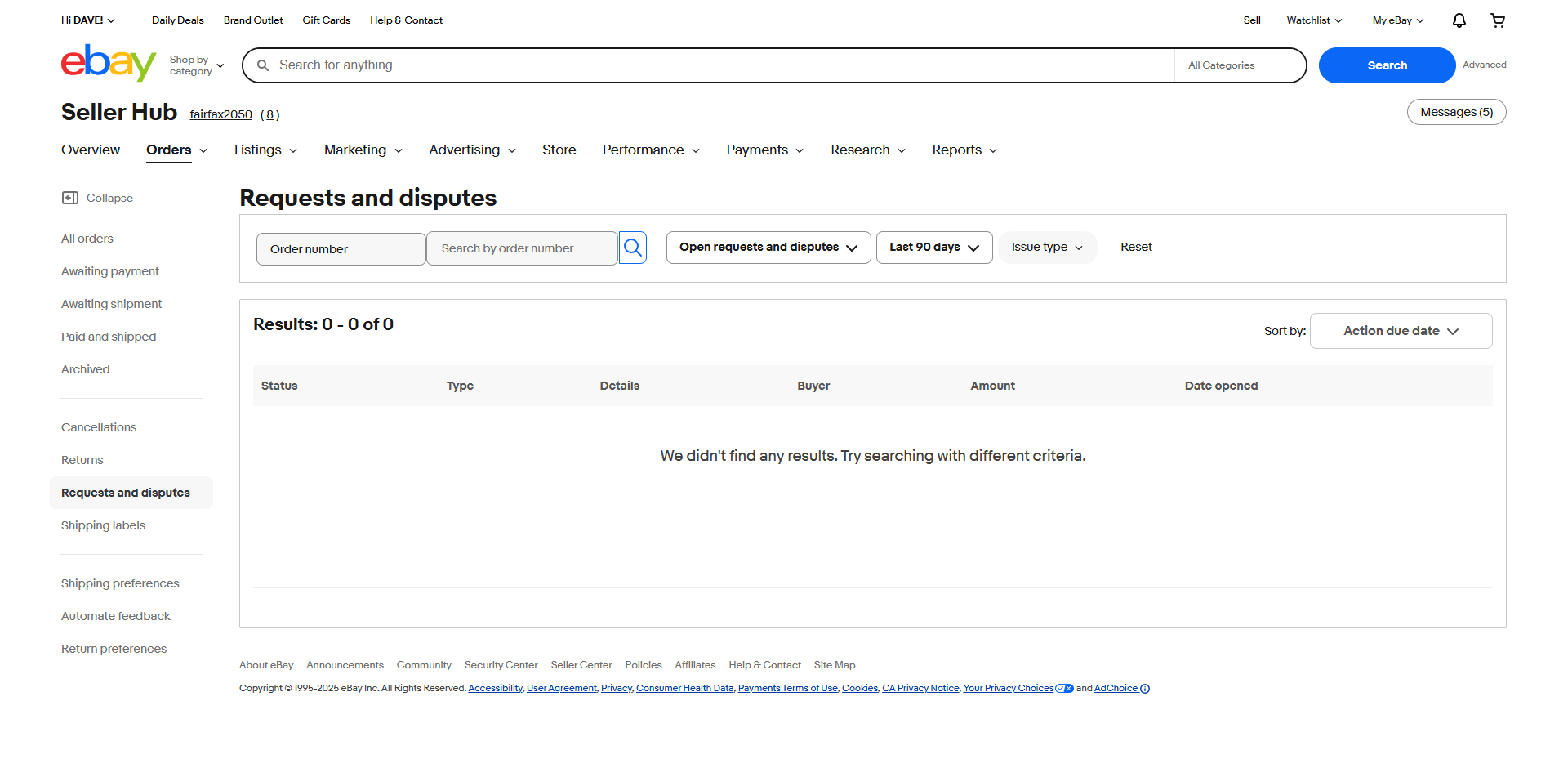The image size is (1568, 777).
Task: Open the Accessibility footer link
Action: (x=496, y=689)
